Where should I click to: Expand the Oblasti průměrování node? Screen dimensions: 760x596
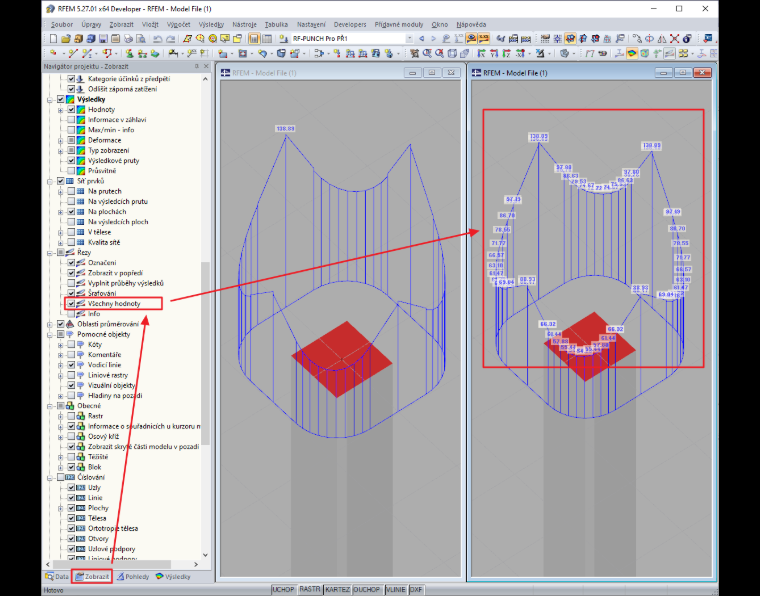(x=50, y=324)
